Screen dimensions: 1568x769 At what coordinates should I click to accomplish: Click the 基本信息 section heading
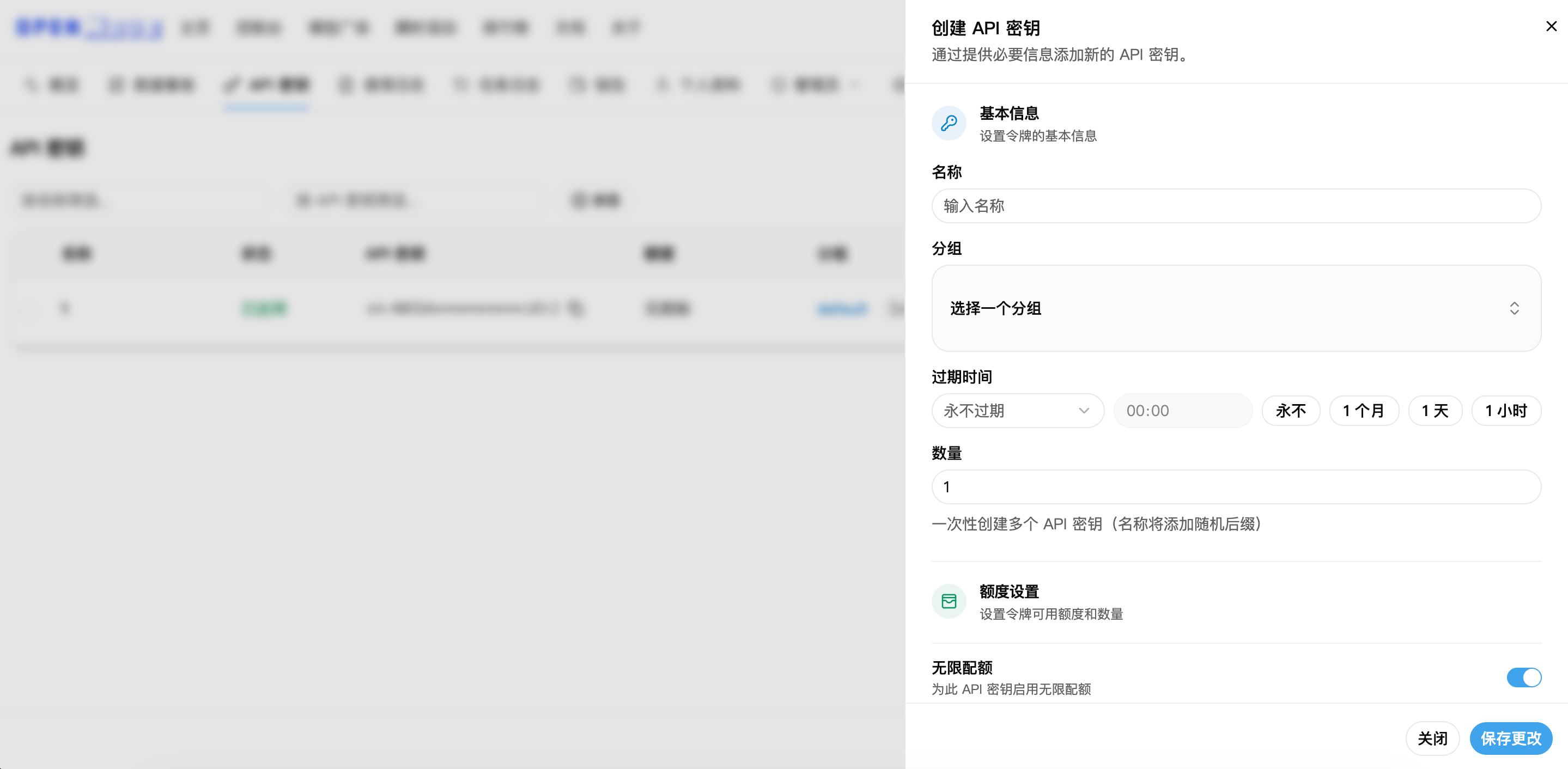(x=1008, y=114)
